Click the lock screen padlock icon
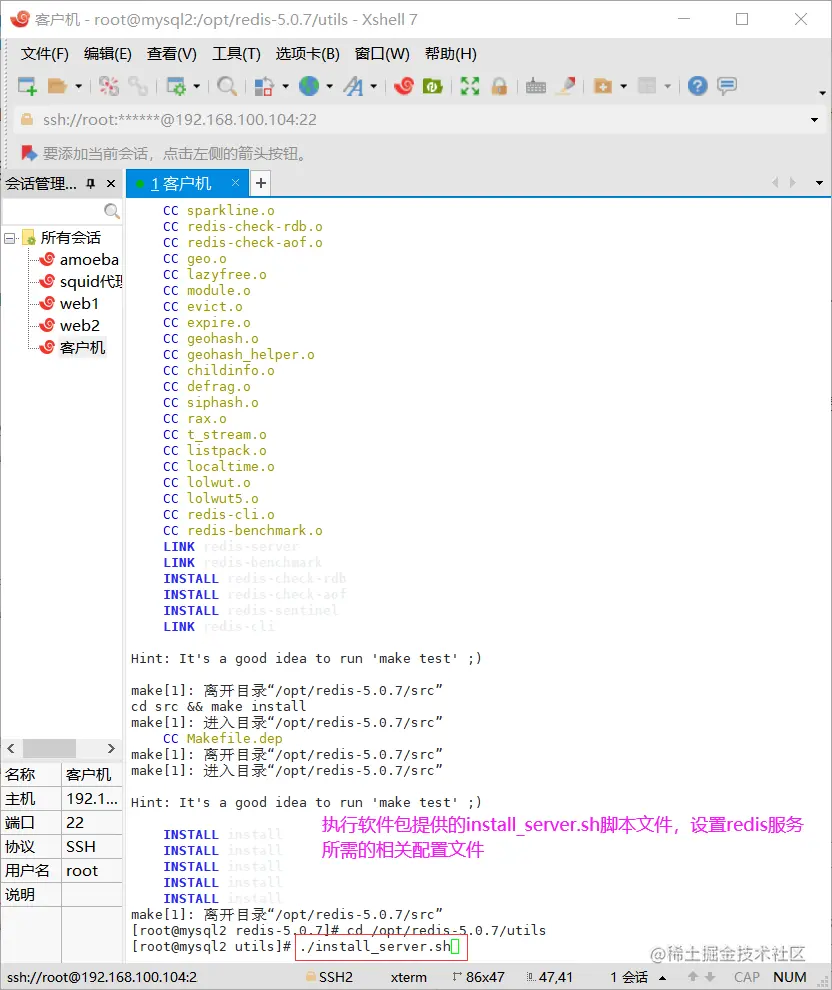This screenshot has height=990, width=832. point(499,86)
